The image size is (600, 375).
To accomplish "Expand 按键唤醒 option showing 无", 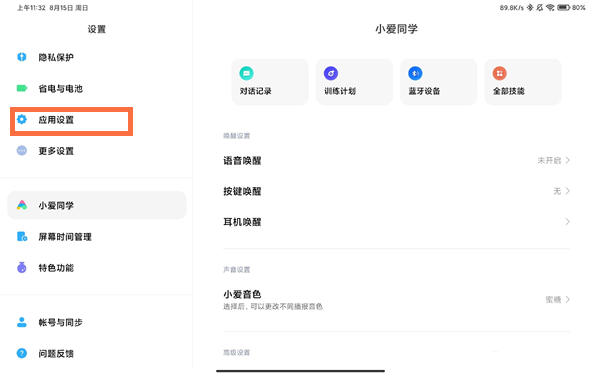I will click(396, 191).
